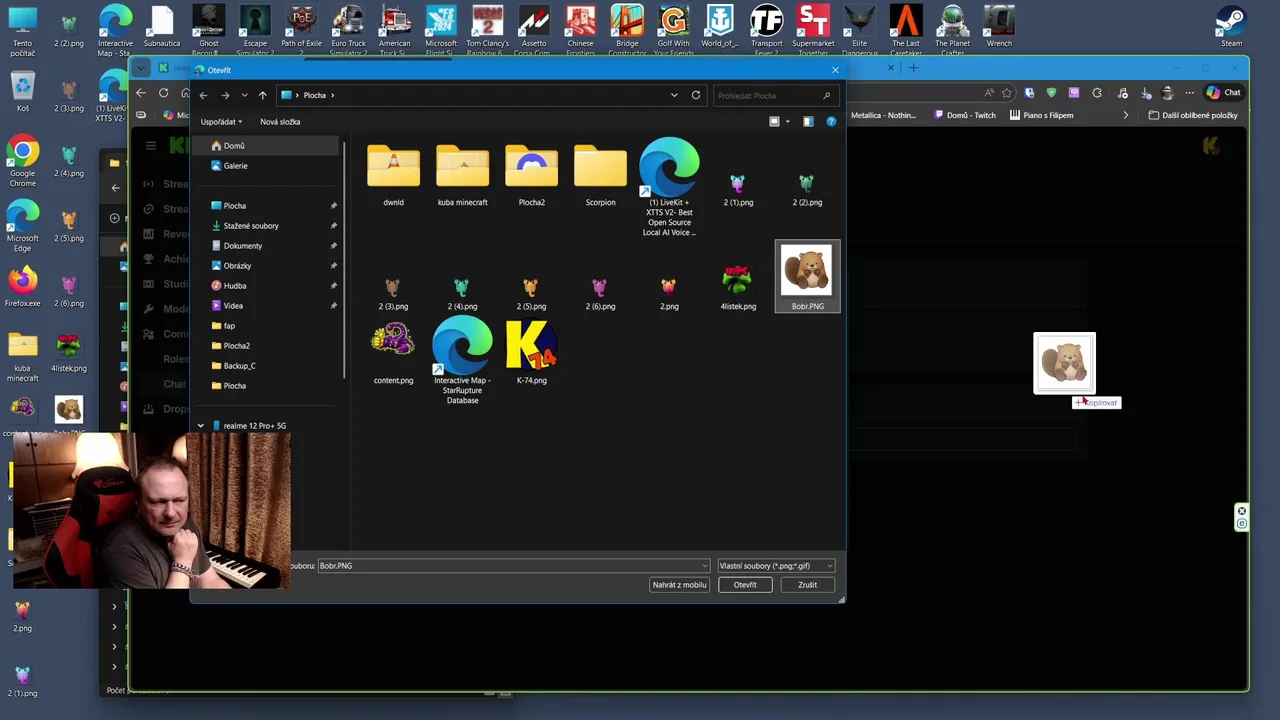Open the Vlastní soubory file type dropdown
This screenshot has height=720, width=1280.
776,566
